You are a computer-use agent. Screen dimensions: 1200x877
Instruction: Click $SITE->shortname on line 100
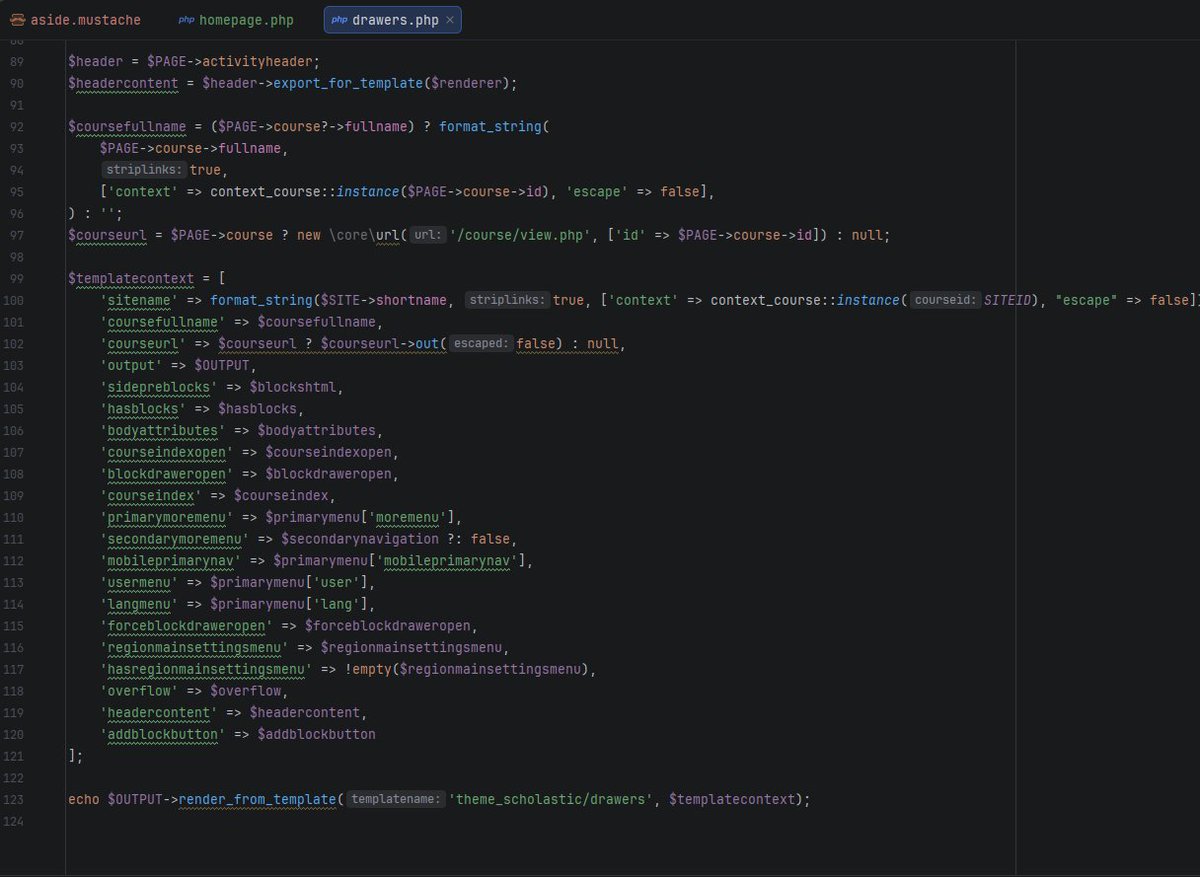tap(384, 300)
